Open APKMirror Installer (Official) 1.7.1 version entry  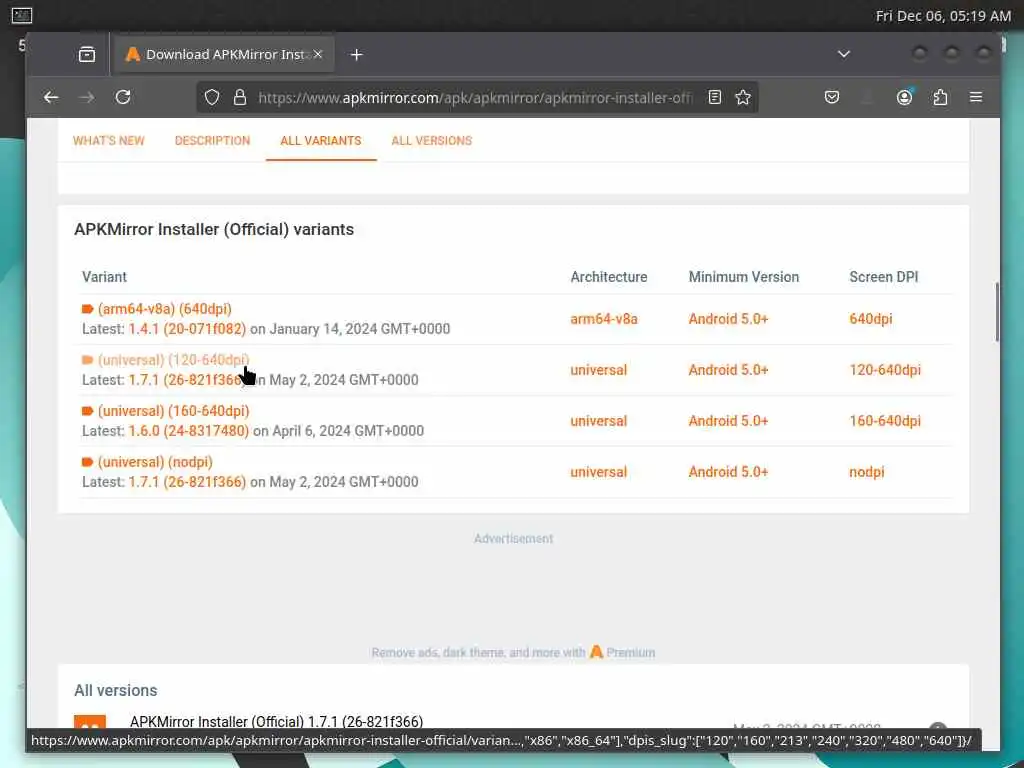(276, 721)
